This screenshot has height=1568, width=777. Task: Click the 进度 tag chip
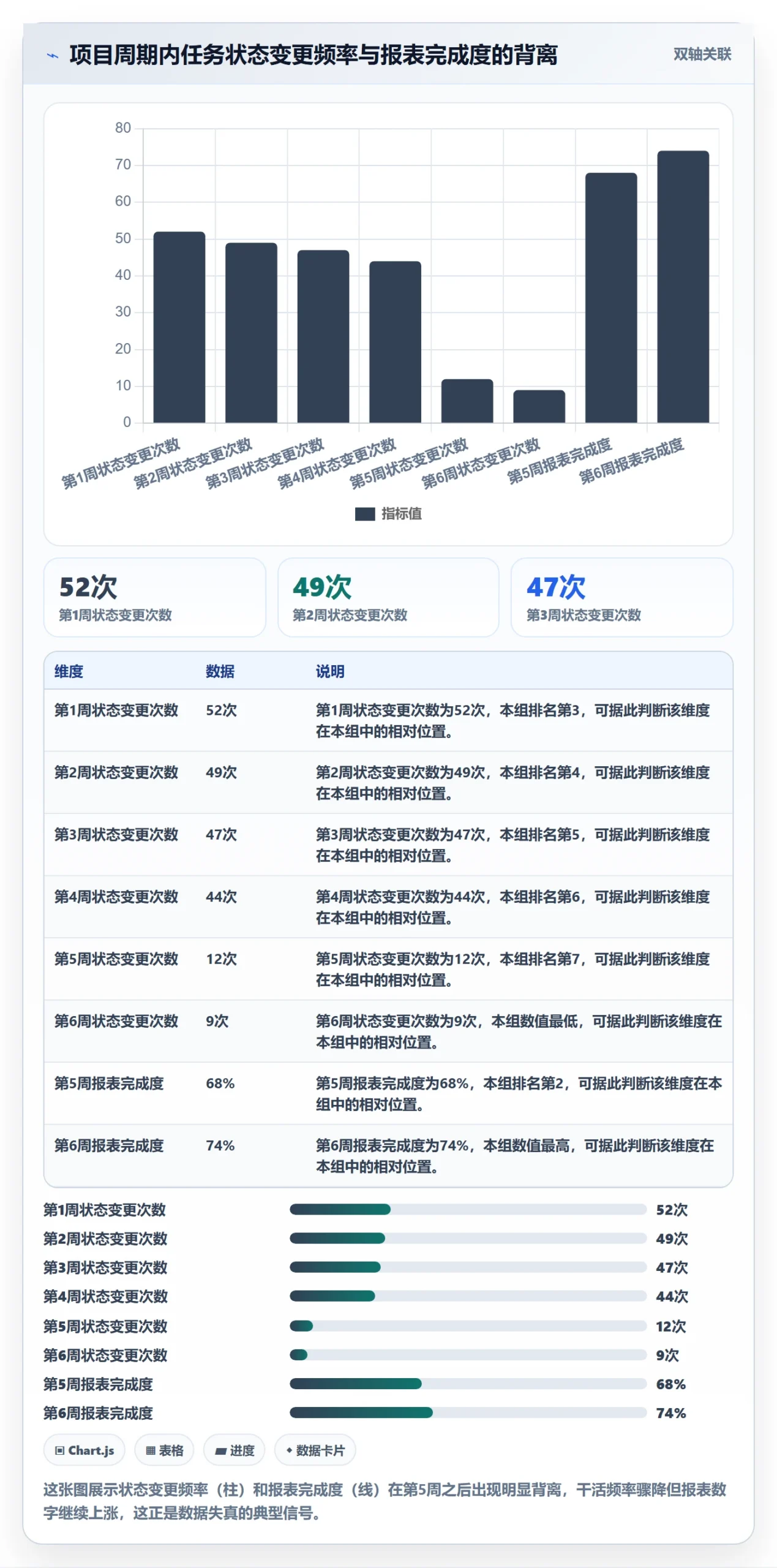click(x=234, y=1450)
